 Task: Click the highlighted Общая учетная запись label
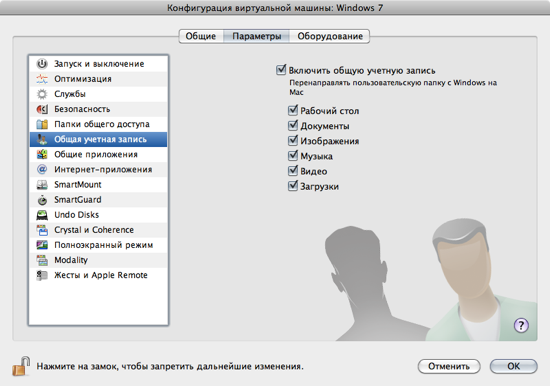[x=100, y=139]
